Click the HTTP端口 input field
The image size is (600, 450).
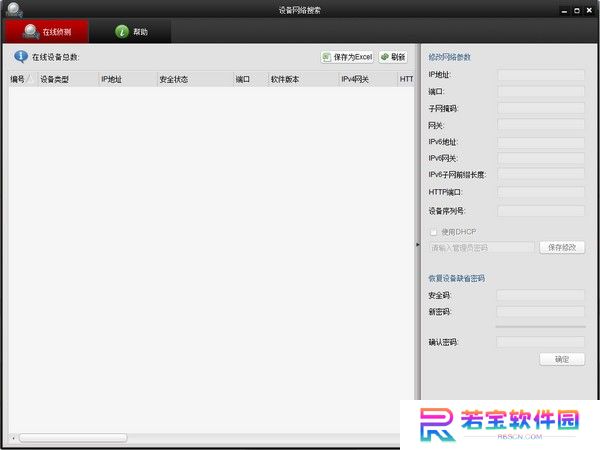[541, 192]
